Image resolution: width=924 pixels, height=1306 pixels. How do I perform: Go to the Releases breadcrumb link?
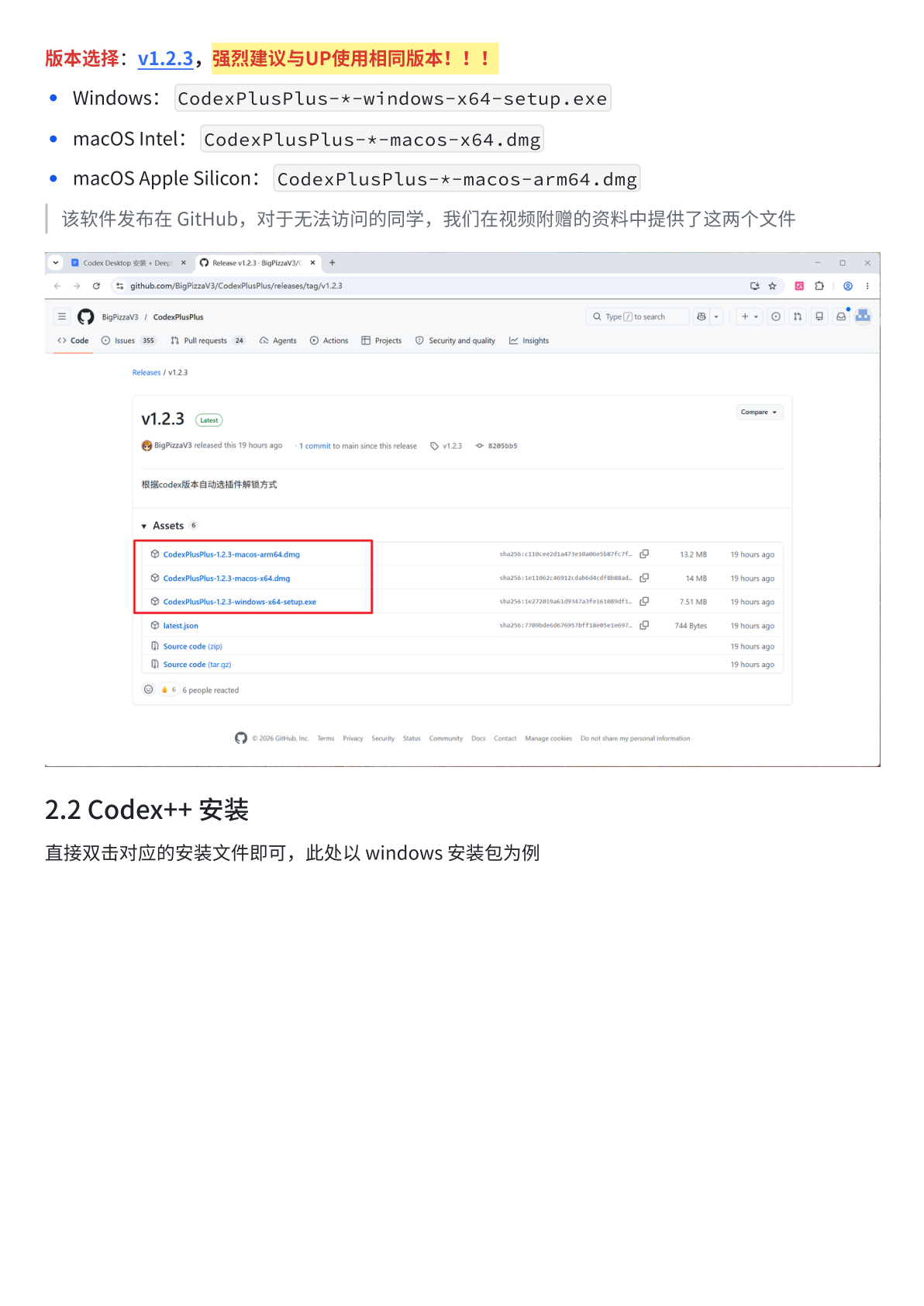coord(147,372)
